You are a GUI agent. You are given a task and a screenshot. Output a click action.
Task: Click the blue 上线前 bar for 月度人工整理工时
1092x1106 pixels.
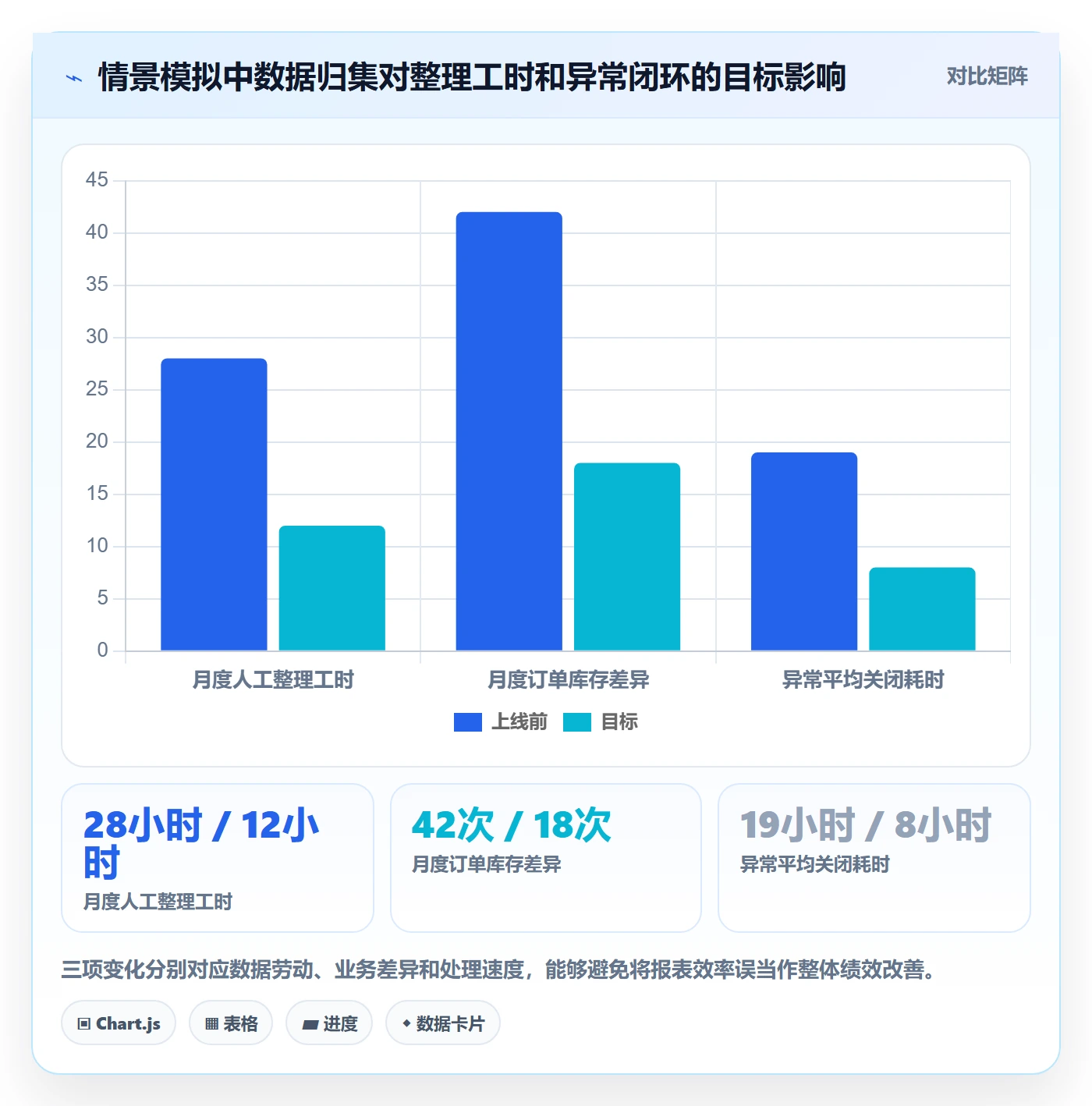[x=214, y=504]
